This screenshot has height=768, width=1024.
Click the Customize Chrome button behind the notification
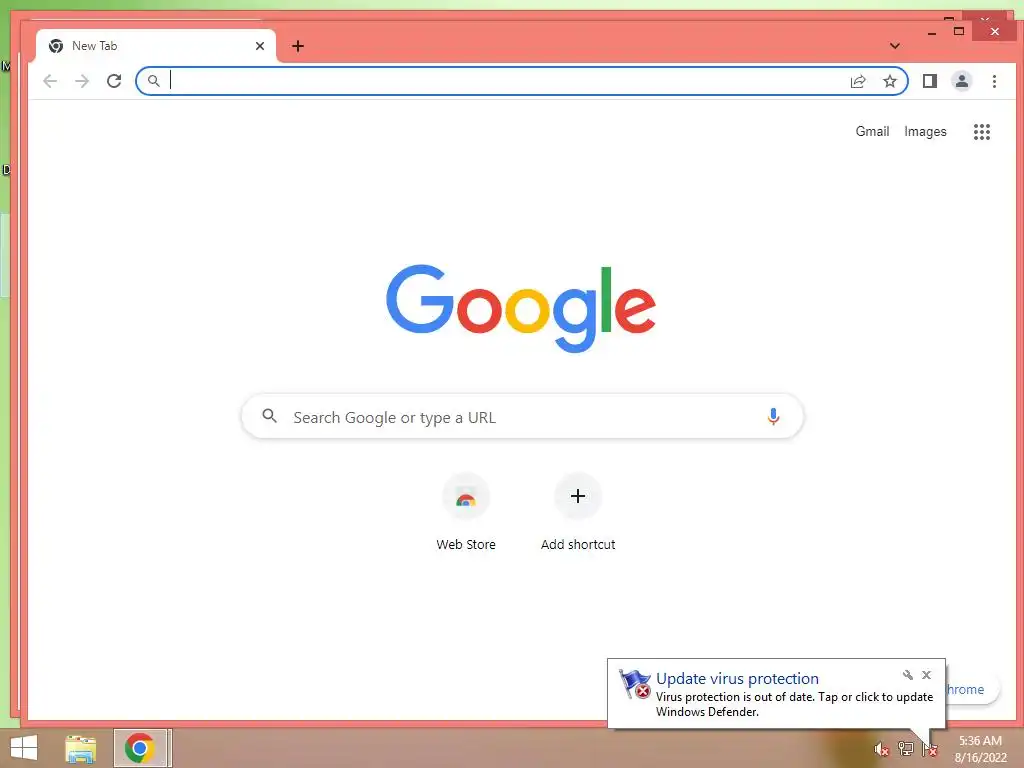point(972,689)
